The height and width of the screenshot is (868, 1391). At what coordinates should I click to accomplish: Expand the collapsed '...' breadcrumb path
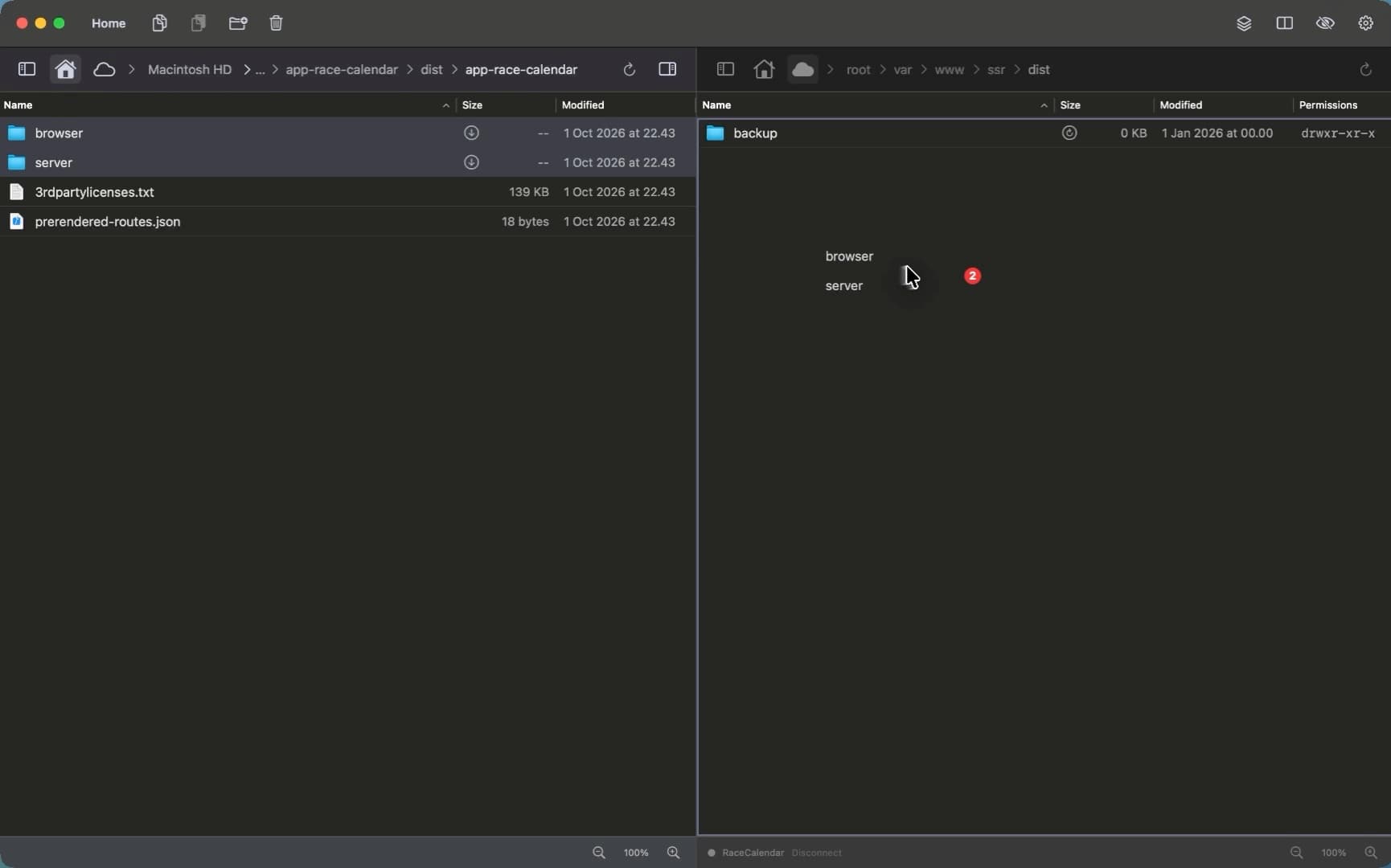[260, 70]
